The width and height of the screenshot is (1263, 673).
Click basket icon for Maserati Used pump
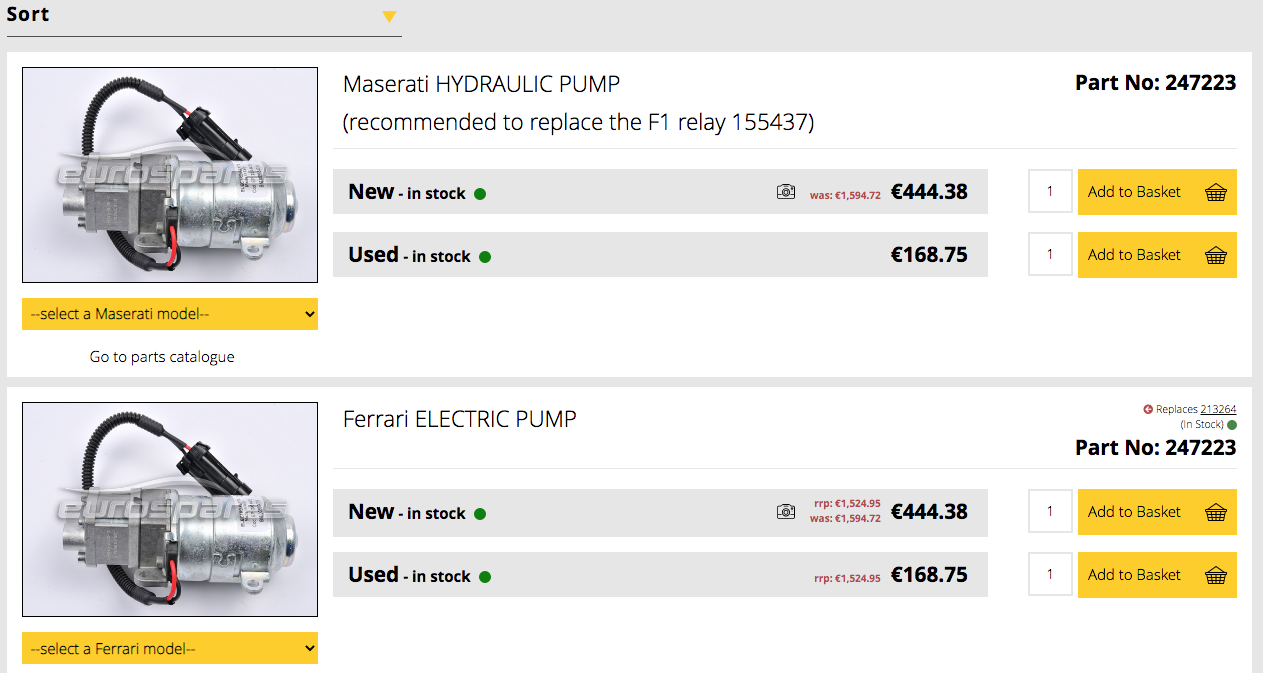click(1216, 256)
